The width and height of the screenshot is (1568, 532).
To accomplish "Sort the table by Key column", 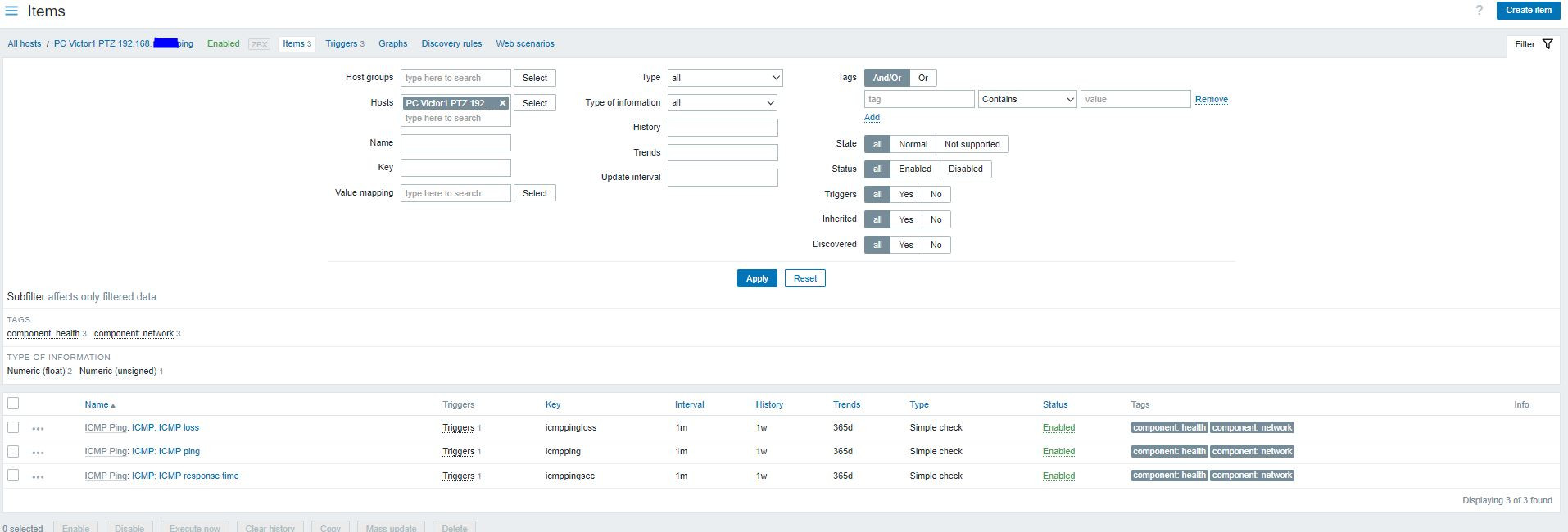I will (553, 404).
